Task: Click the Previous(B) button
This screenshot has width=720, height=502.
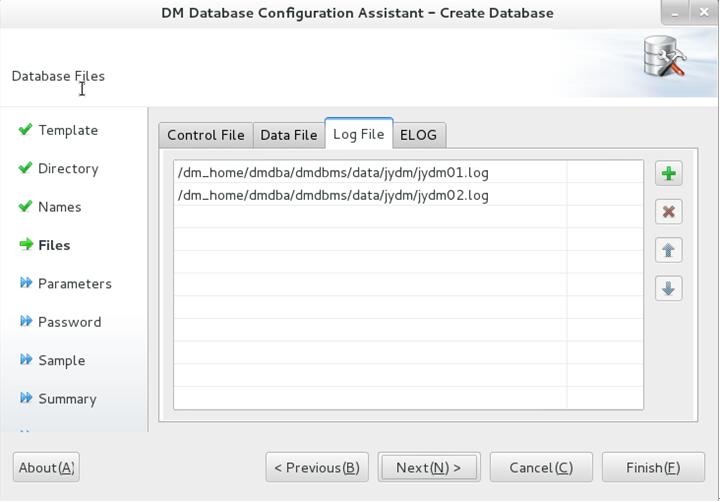Action: point(317,468)
